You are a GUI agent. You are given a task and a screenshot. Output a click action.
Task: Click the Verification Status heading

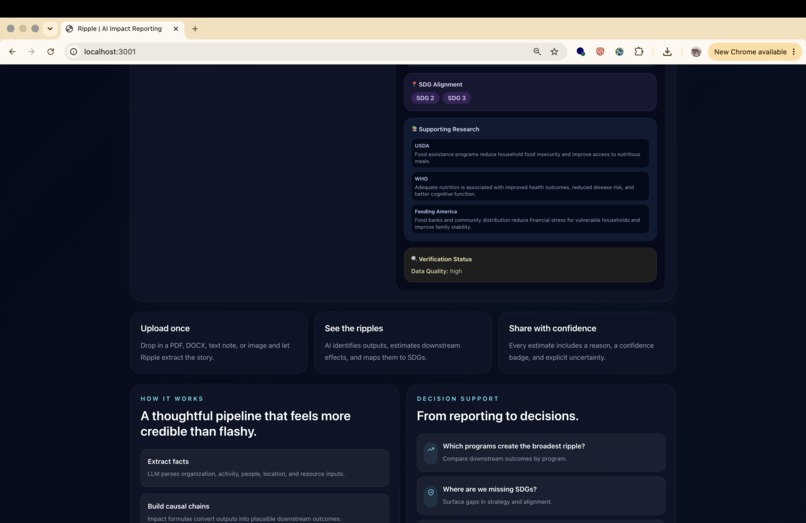[x=445, y=259]
